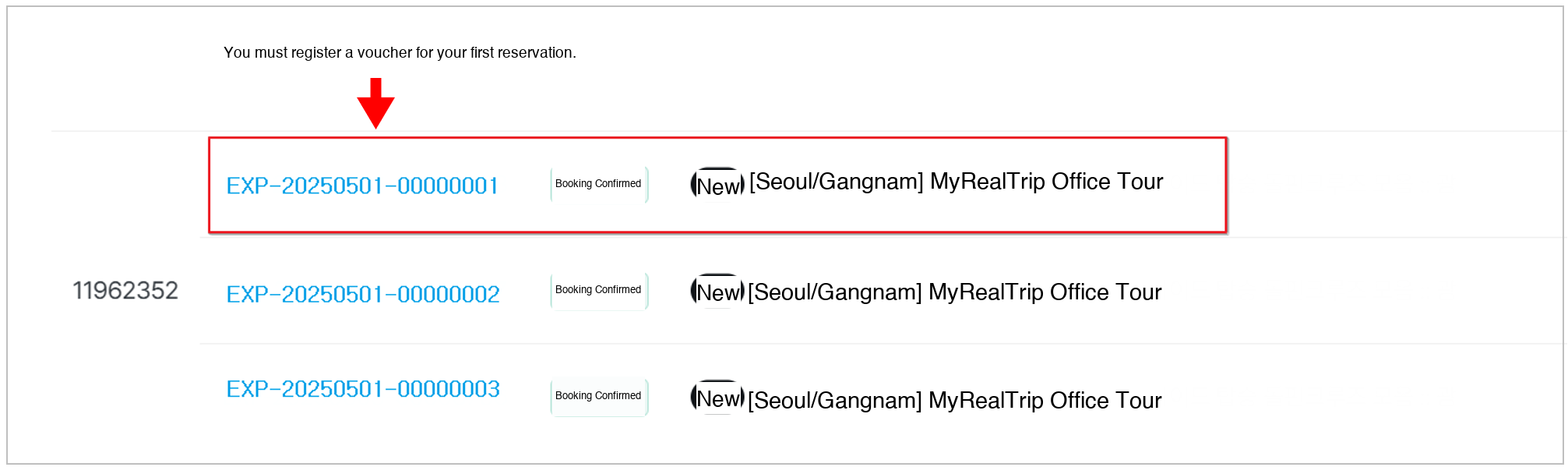Viewport: 1568px width, 467px height.
Task: Click the order number 11962352
Action: click(x=125, y=291)
